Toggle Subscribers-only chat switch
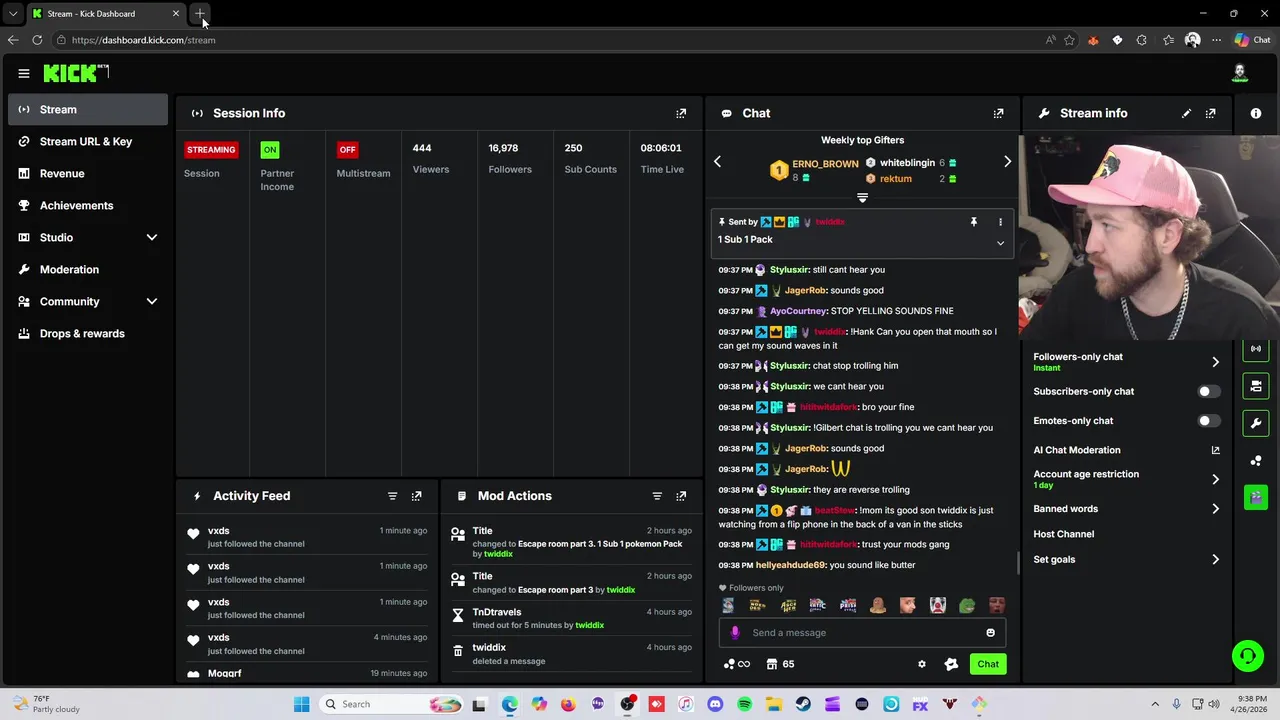This screenshot has width=1280, height=720. point(1209,391)
